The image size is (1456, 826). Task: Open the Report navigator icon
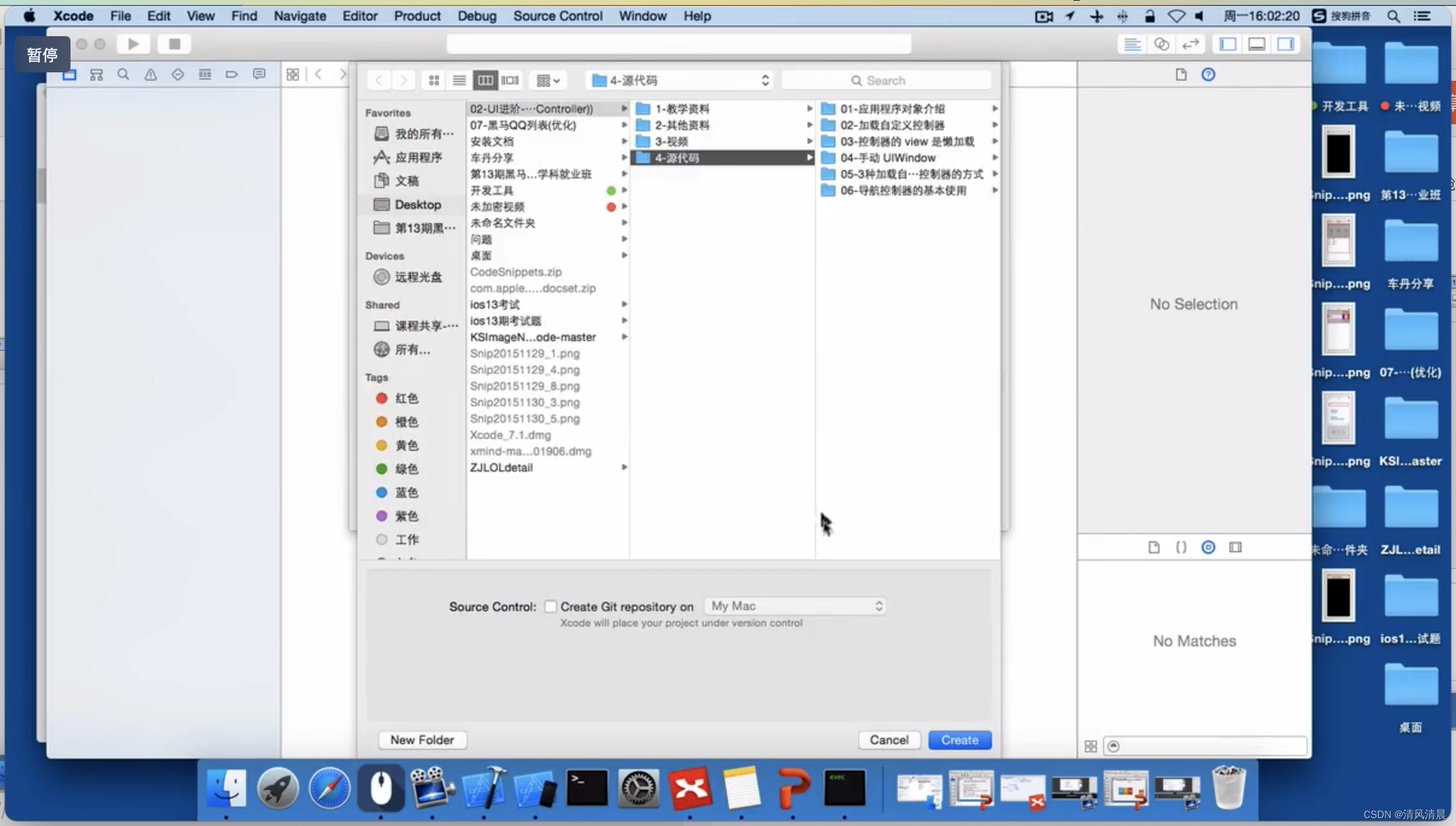(259, 75)
